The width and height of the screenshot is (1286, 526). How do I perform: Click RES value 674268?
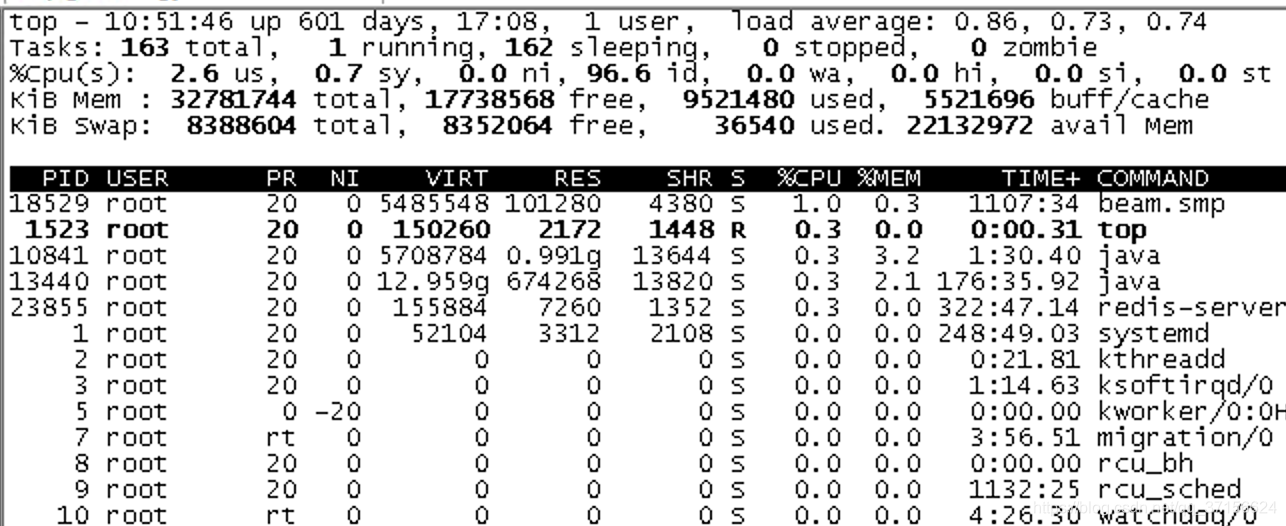click(553, 282)
